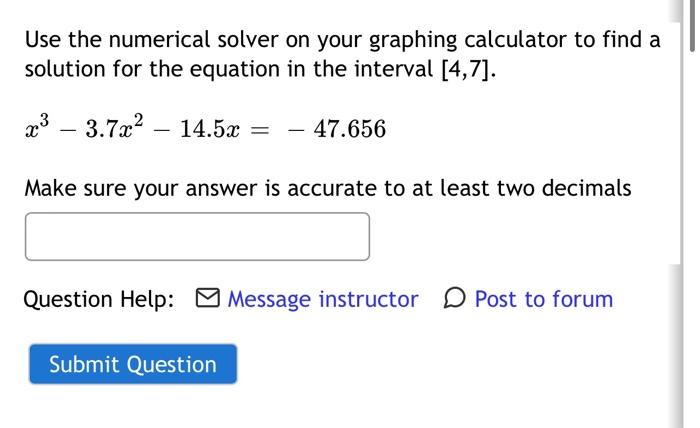Click the 'Make sure your answer' accuracy note
The width and height of the screenshot is (700, 428).
(328, 188)
